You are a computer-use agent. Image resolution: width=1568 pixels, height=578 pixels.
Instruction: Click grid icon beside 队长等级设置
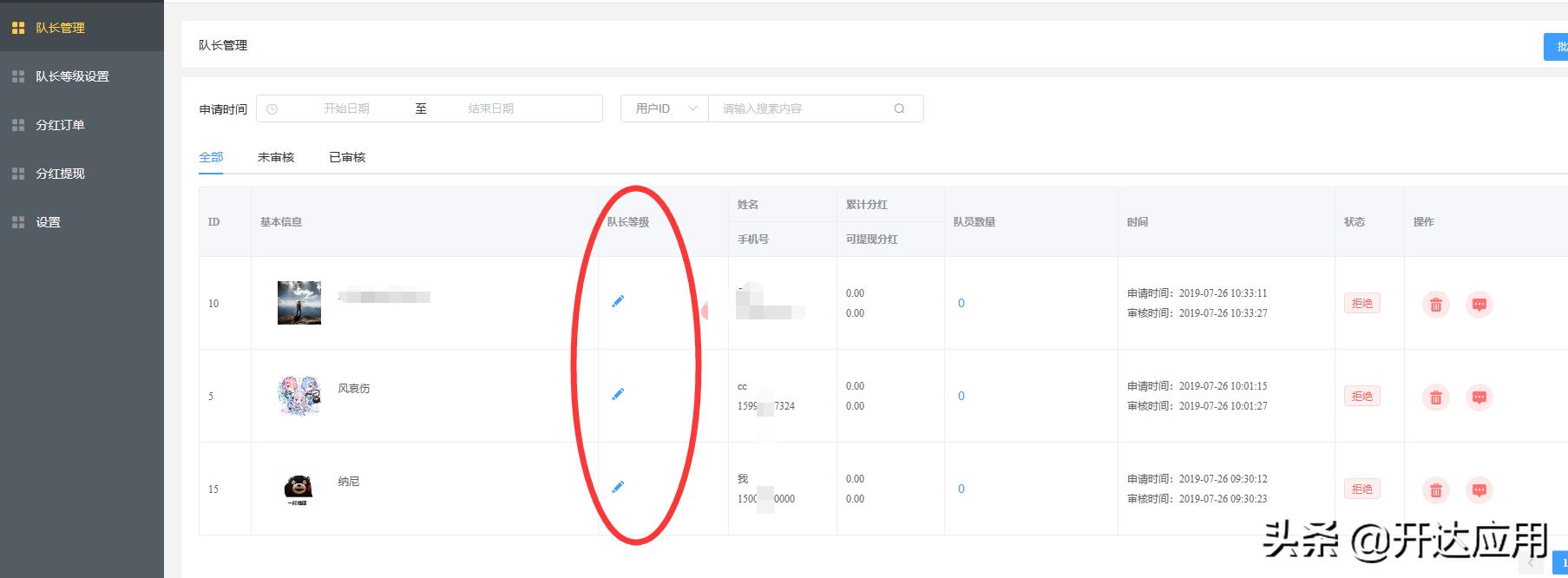(18, 76)
